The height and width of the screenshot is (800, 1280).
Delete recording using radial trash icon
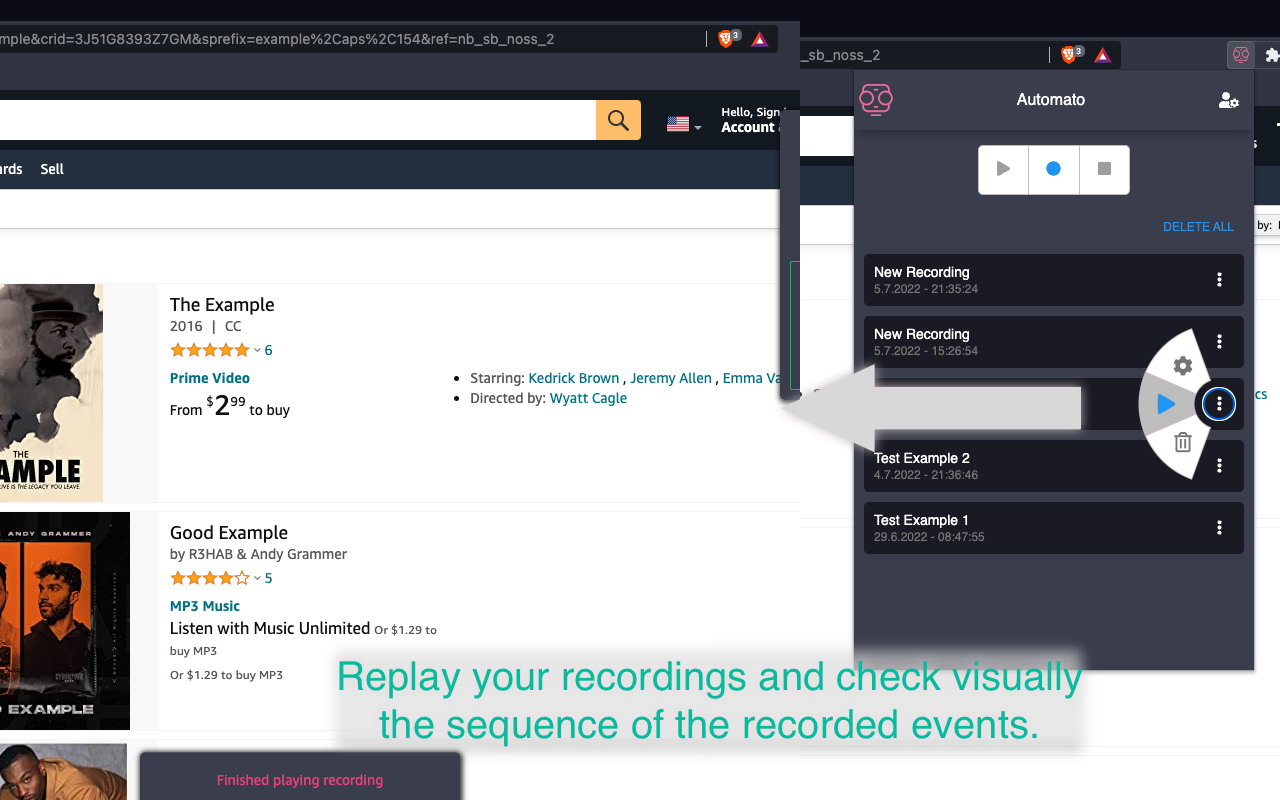click(x=1182, y=442)
